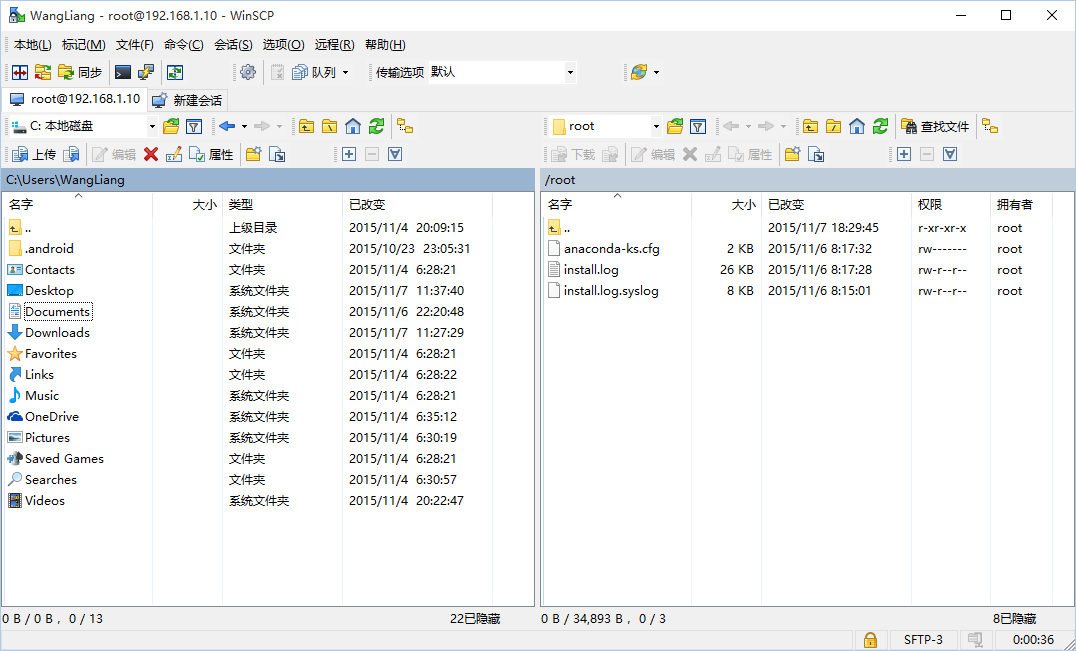Click the local panel Home directory icon
This screenshot has width=1076, height=651.
coord(353,126)
